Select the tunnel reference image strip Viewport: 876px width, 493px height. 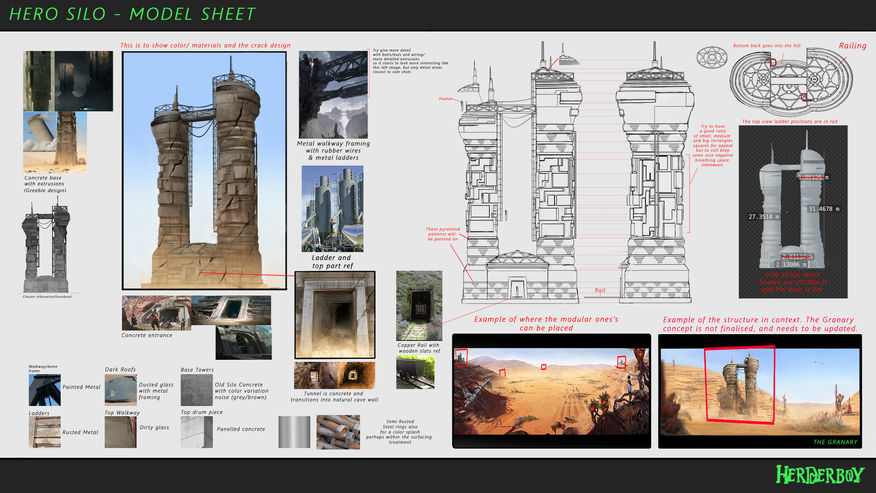point(334,375)
